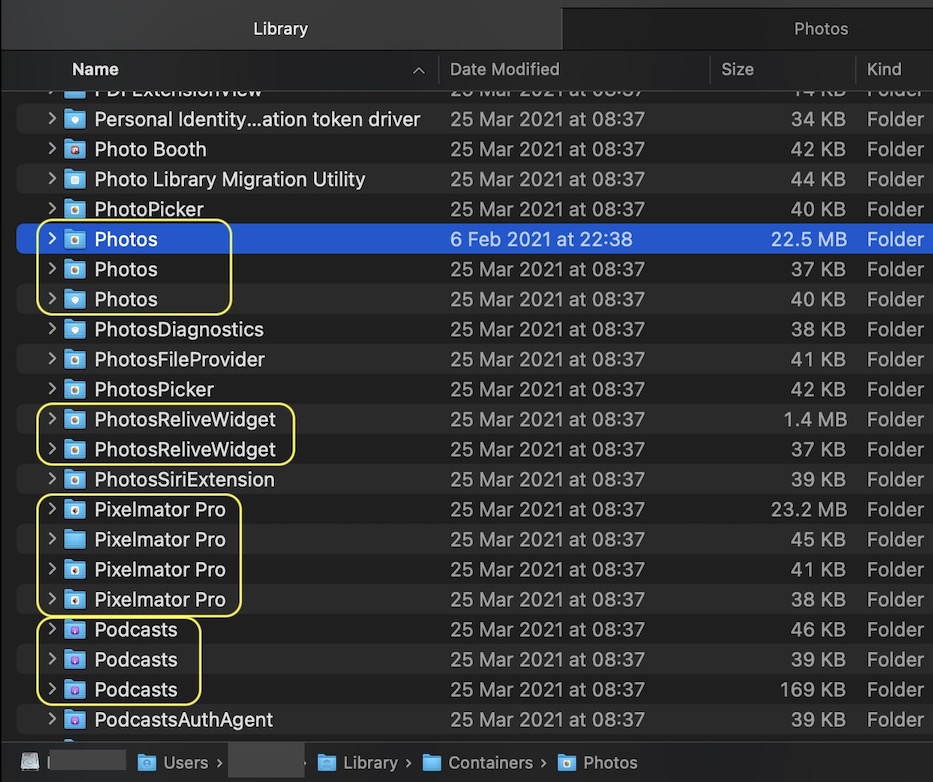Viewport: 933px width, 782px height.
Task: Click the Personal Identity token driver folder icon
Action: coord(75,119)
